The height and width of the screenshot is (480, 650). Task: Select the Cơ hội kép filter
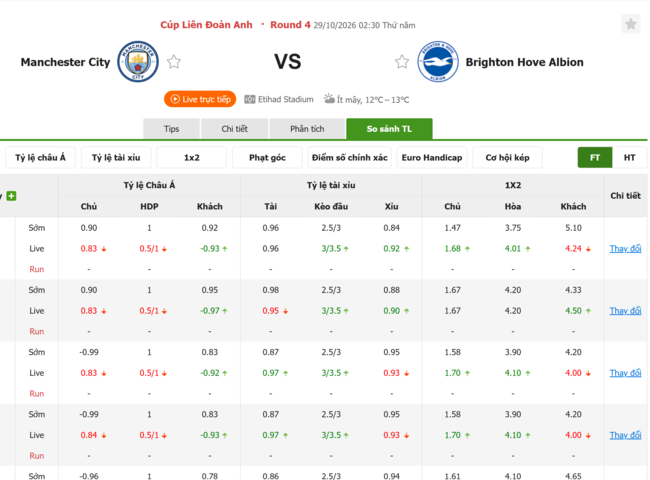coord(507,158)
